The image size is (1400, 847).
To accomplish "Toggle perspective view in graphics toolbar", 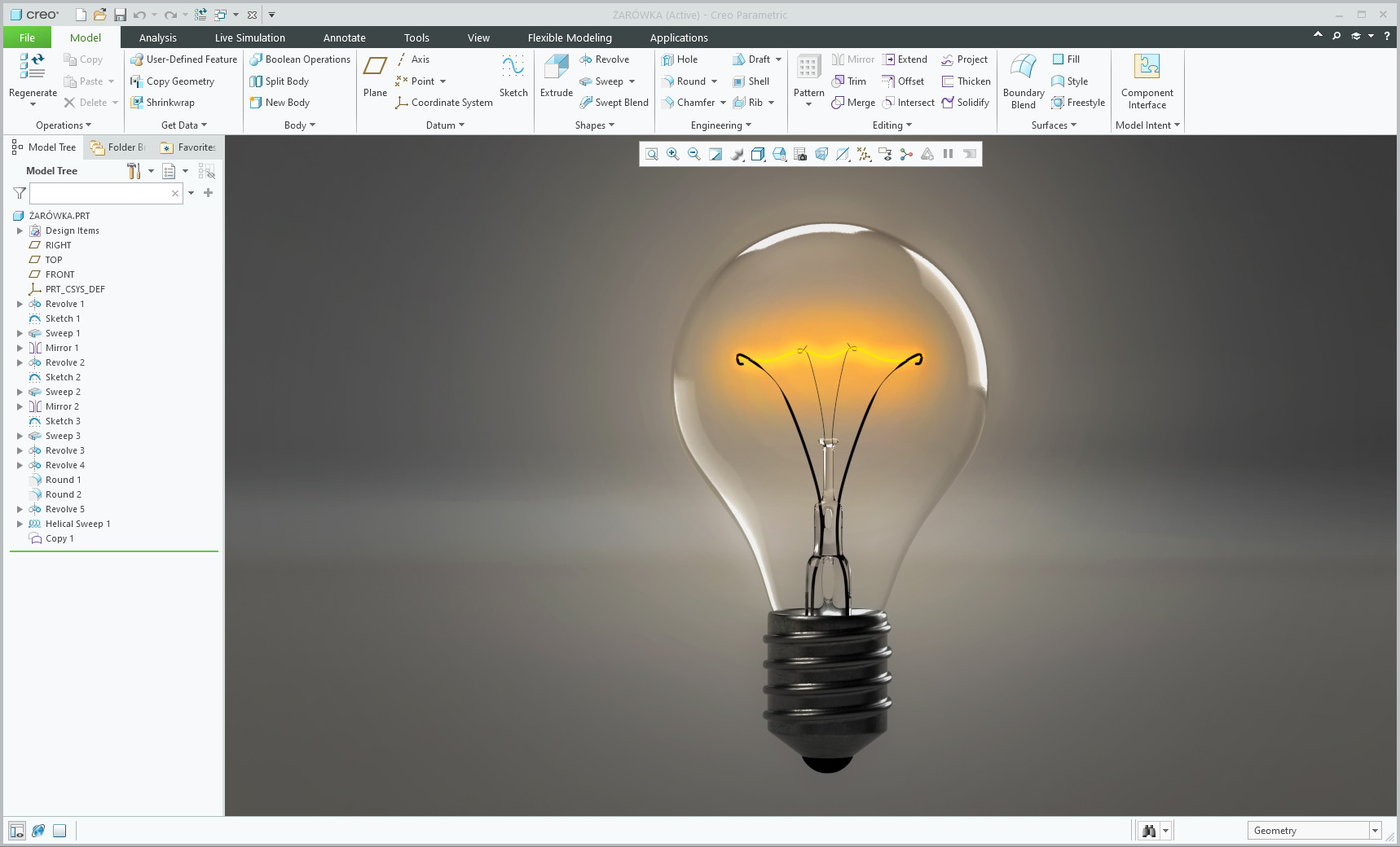I will 821,154.
